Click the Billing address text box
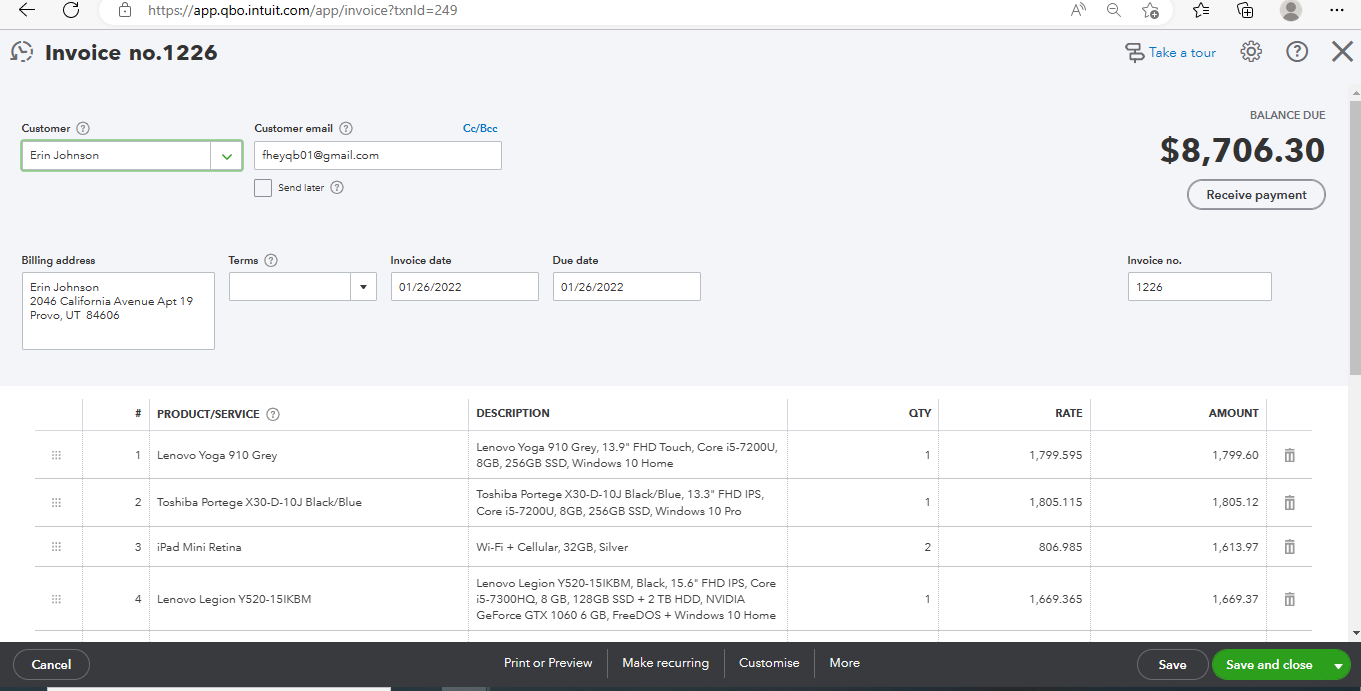 tap(118, 311)
